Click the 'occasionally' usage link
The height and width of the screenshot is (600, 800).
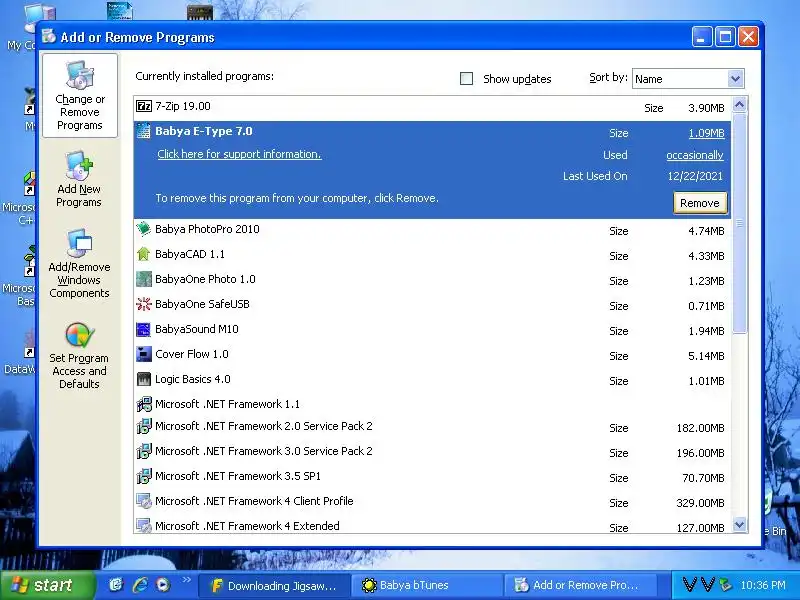pos(695,155)
